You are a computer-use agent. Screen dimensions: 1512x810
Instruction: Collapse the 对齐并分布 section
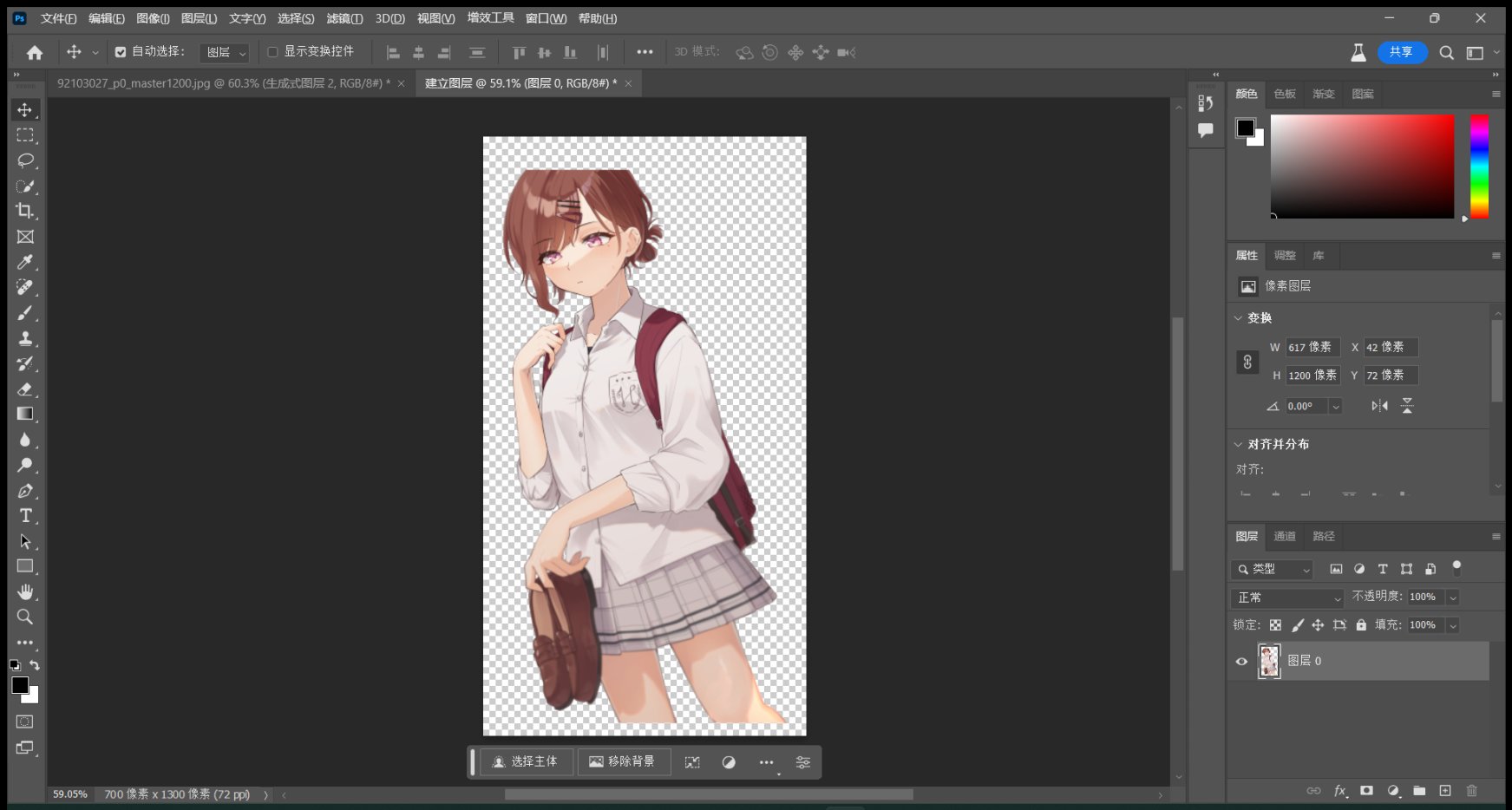click(1238, 444)
